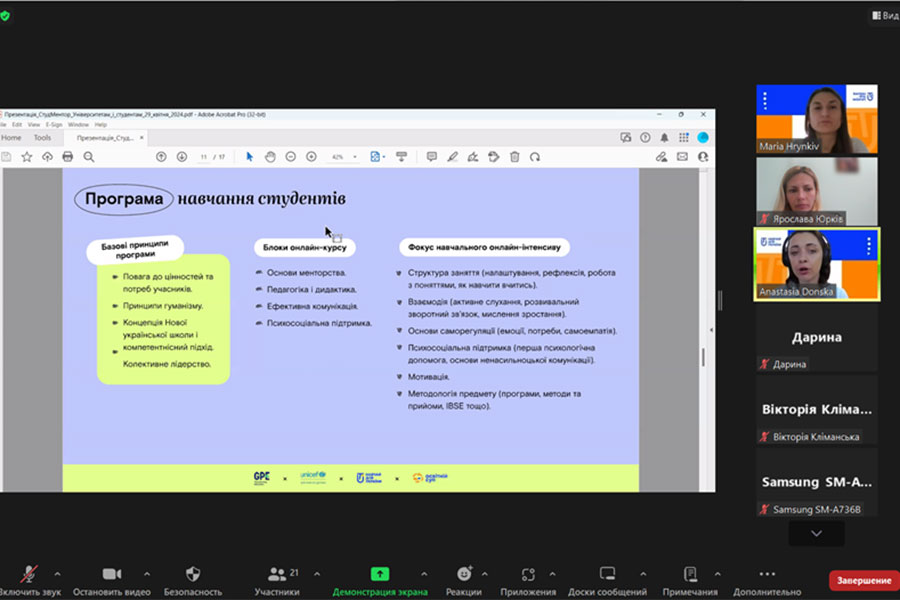Click the zoom in plus icon
Viewport: 900px width, 600px height.
click(311, 157)
